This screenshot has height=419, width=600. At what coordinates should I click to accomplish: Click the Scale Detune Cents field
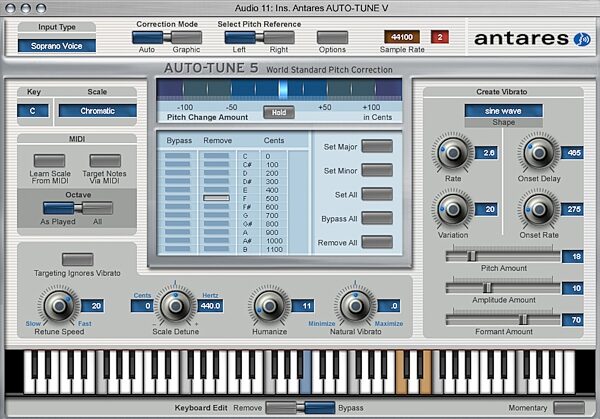coord(142,306)
